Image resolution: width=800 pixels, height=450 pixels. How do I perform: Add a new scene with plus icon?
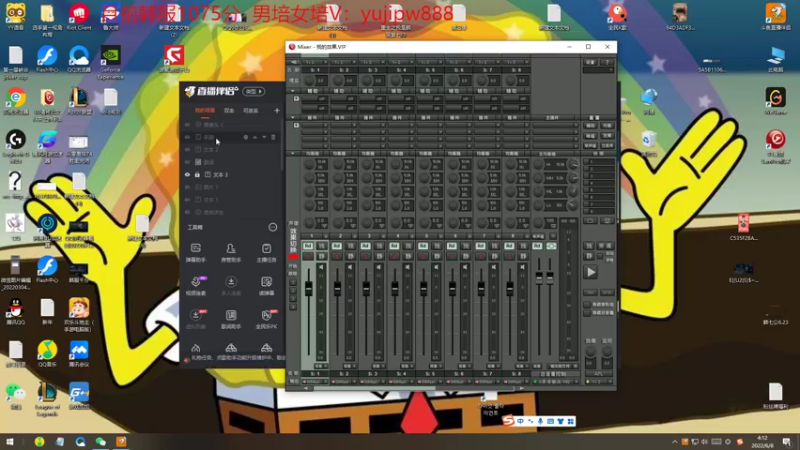[x=277, y=110]
